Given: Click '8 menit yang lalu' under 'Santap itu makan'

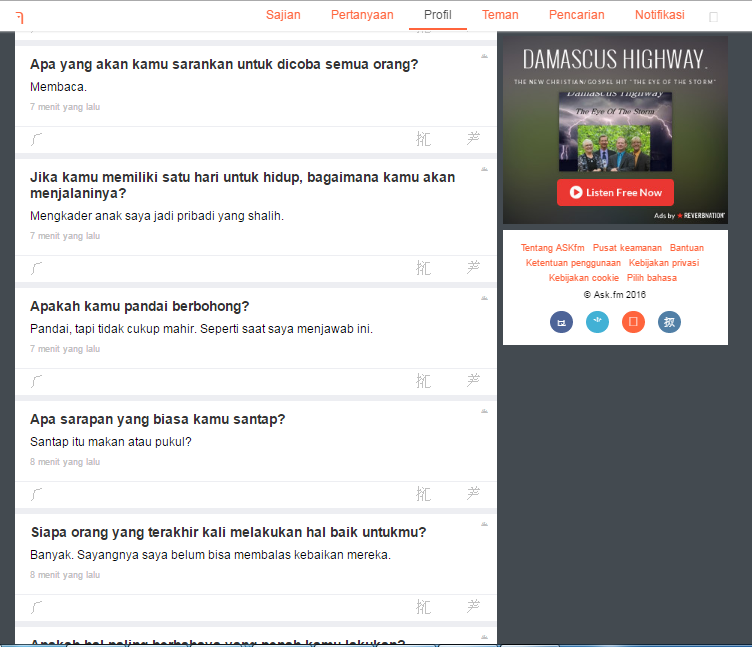Looking at the screenshot, I should 65,462.
